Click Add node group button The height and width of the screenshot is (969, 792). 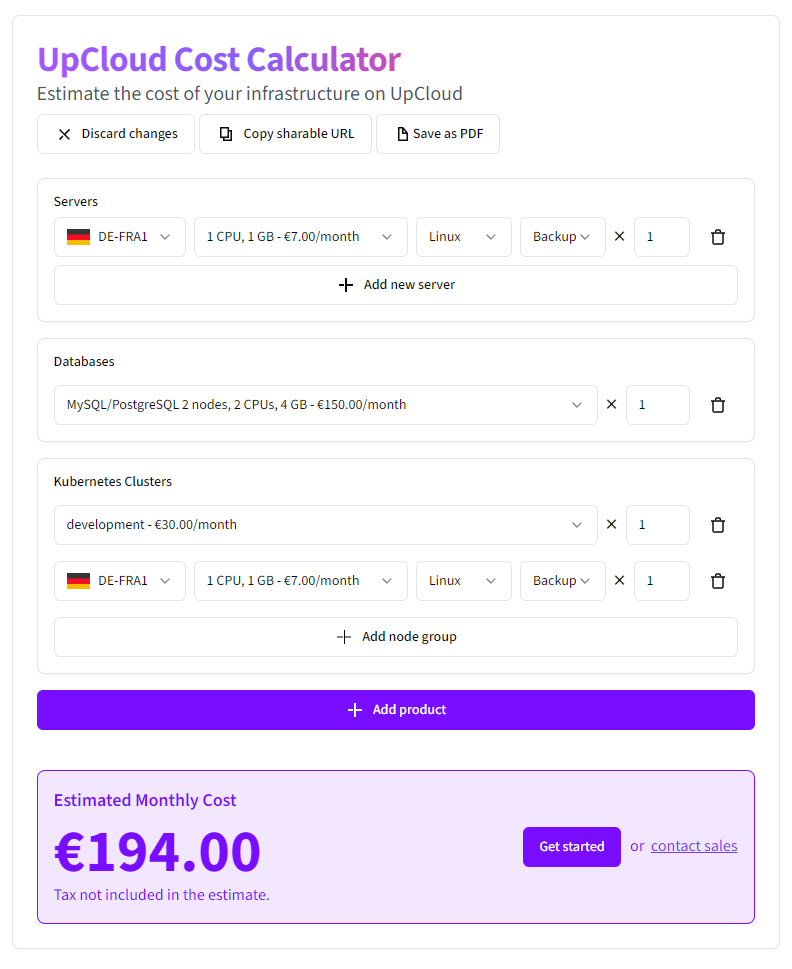(396, 637)
